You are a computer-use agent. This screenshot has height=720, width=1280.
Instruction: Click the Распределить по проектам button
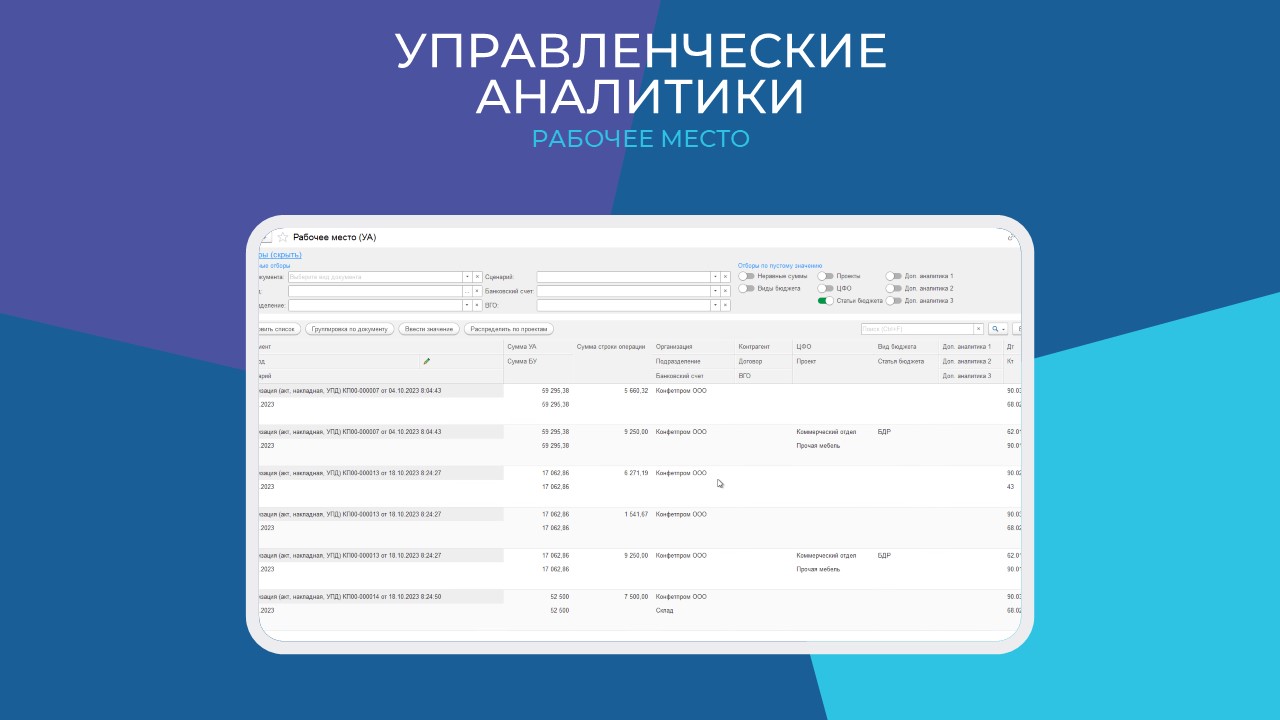click(509, 328)
